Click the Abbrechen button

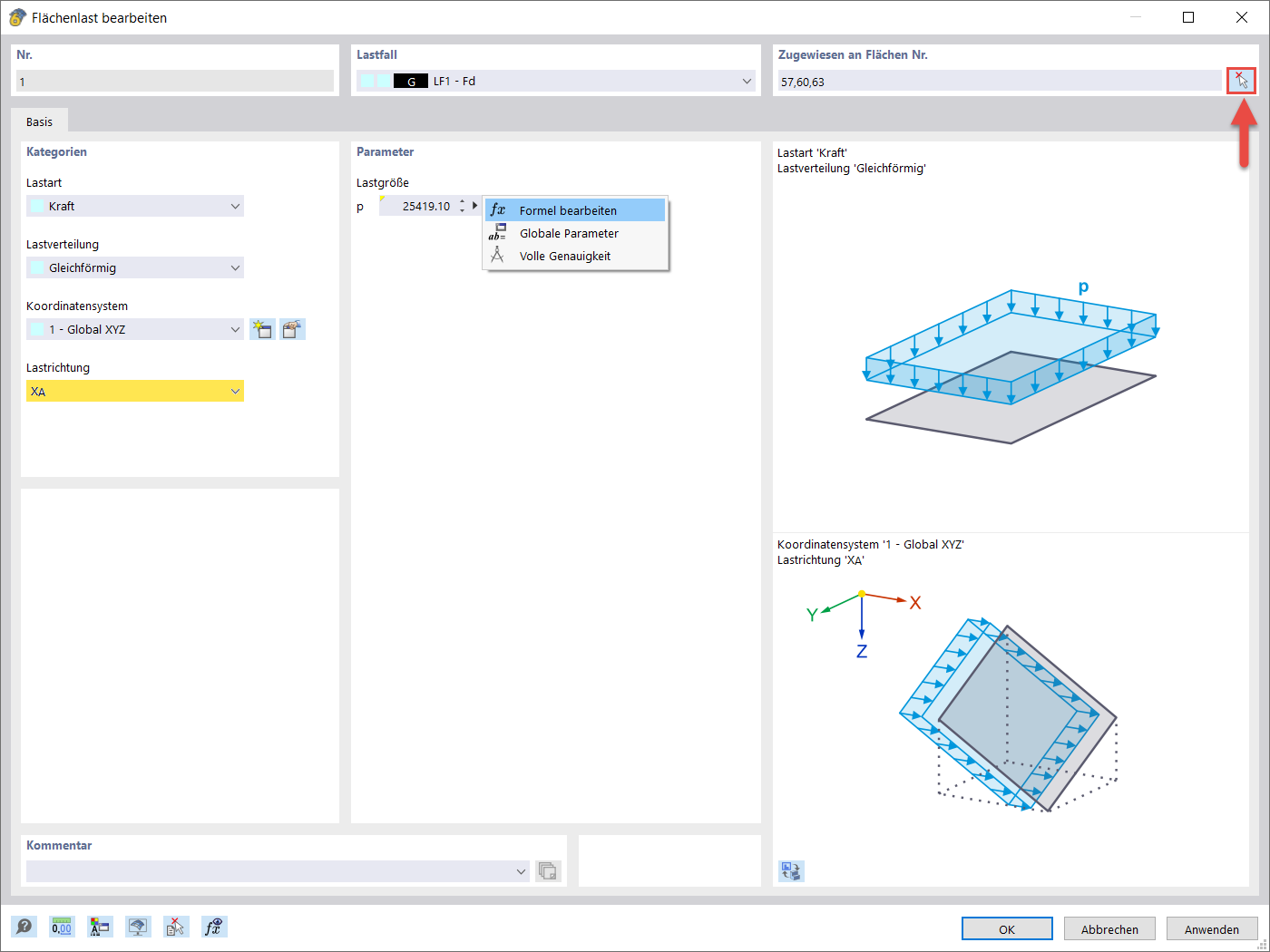[x=1109, y=928]
